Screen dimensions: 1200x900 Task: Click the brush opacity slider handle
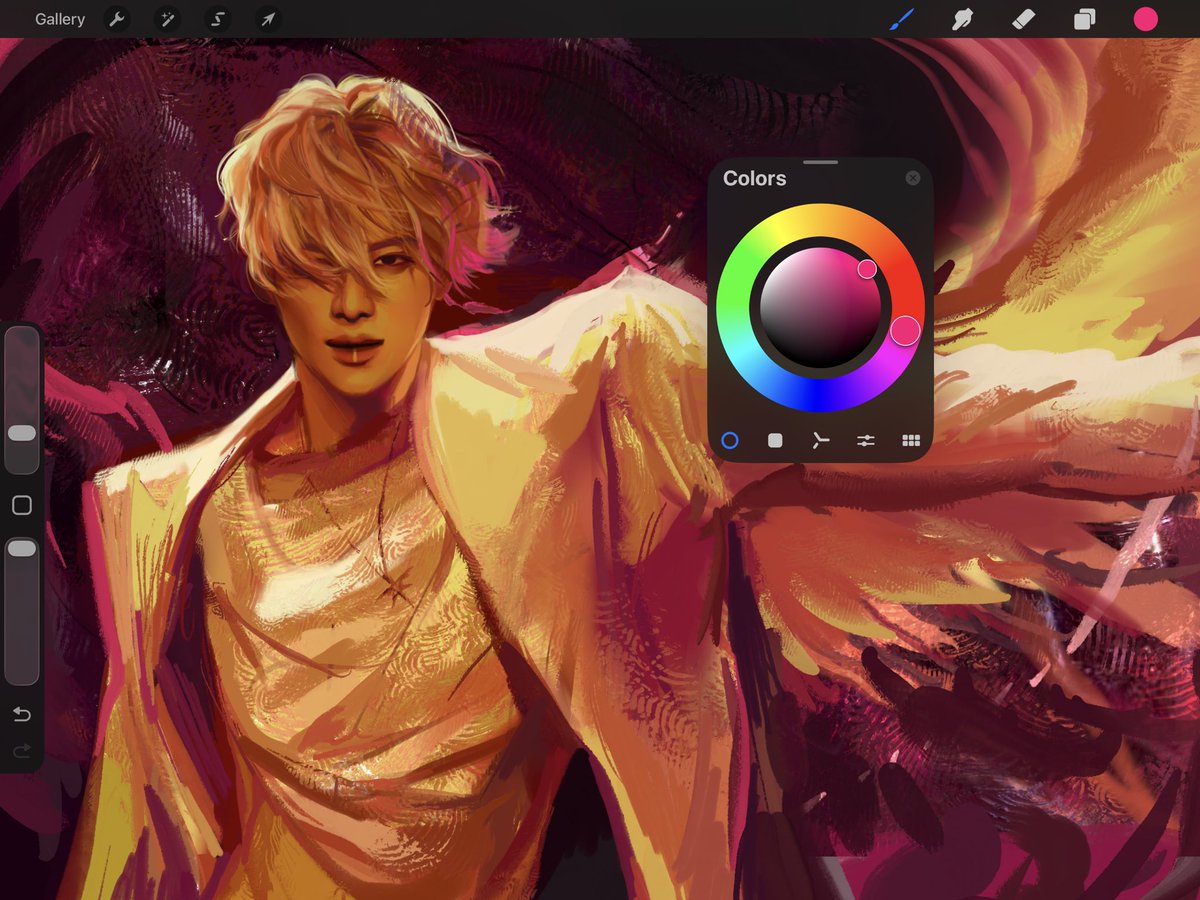22,549
